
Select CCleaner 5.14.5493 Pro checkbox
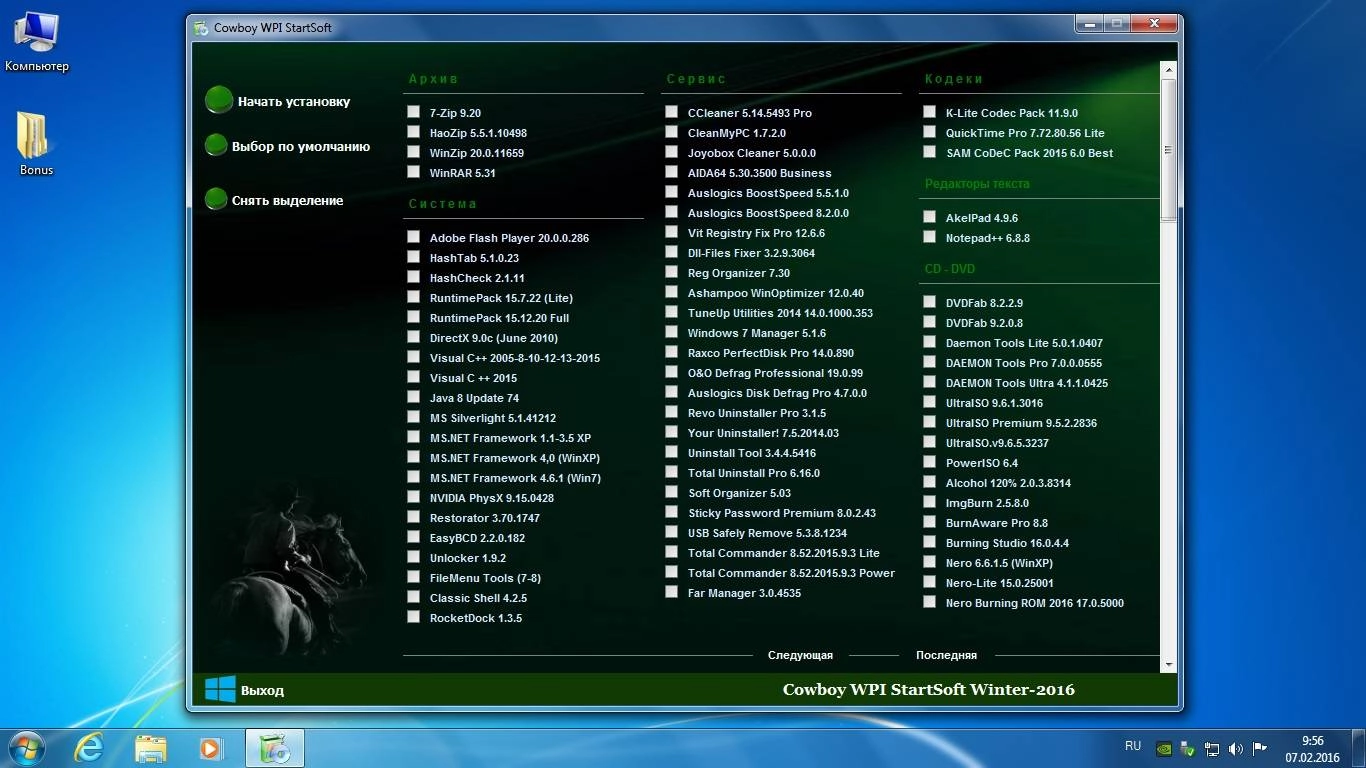[x=672, y=112]
